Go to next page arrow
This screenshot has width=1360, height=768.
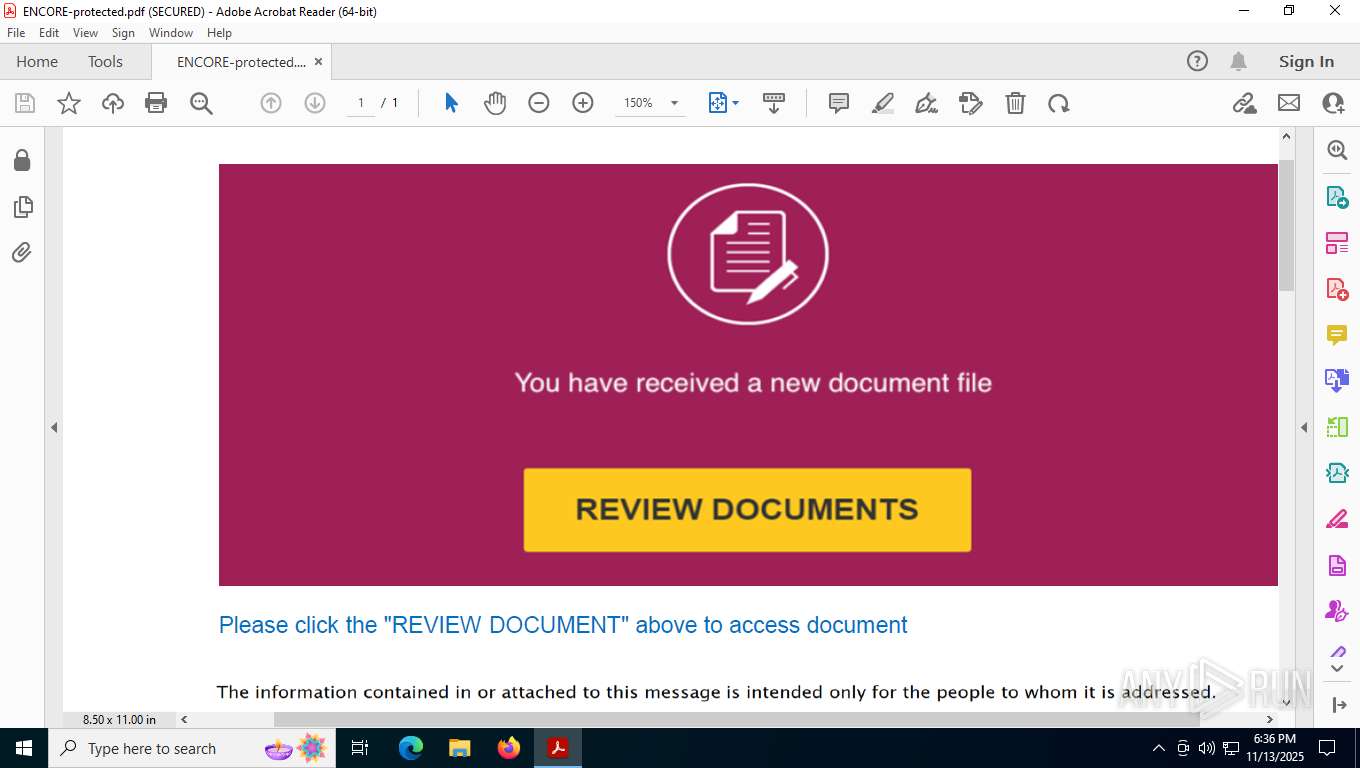(x=315, y=103)
